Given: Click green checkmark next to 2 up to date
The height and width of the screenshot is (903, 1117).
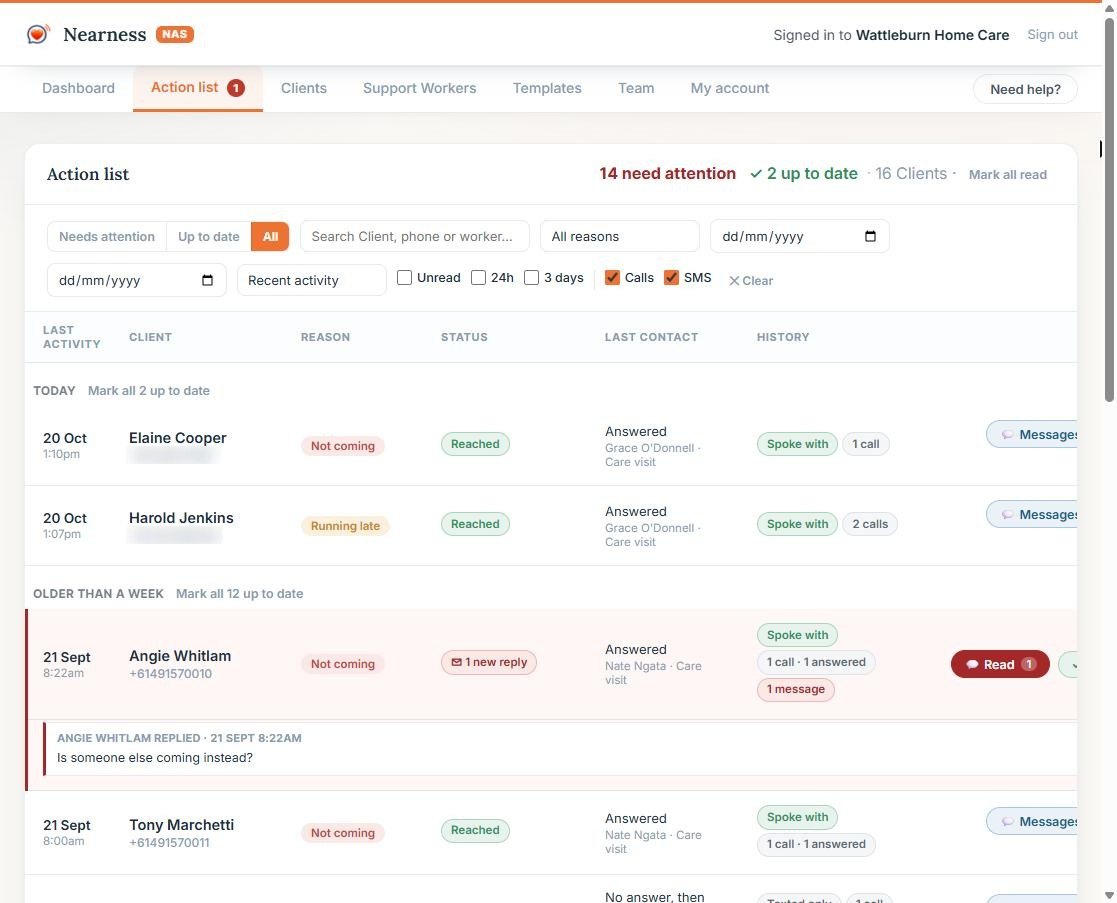Looking at the screenshot, I should [x=756, y=174].
